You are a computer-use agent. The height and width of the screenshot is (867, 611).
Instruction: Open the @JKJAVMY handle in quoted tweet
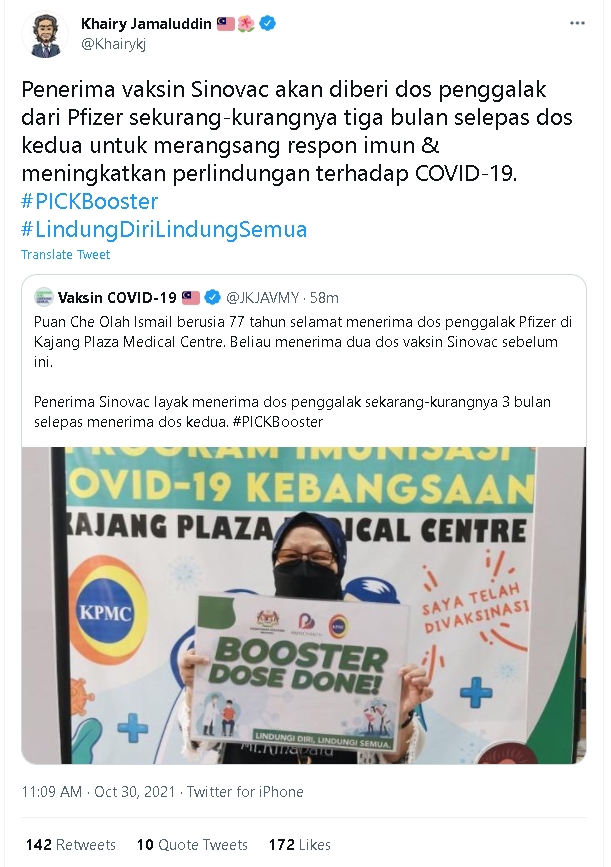(263, 297)
